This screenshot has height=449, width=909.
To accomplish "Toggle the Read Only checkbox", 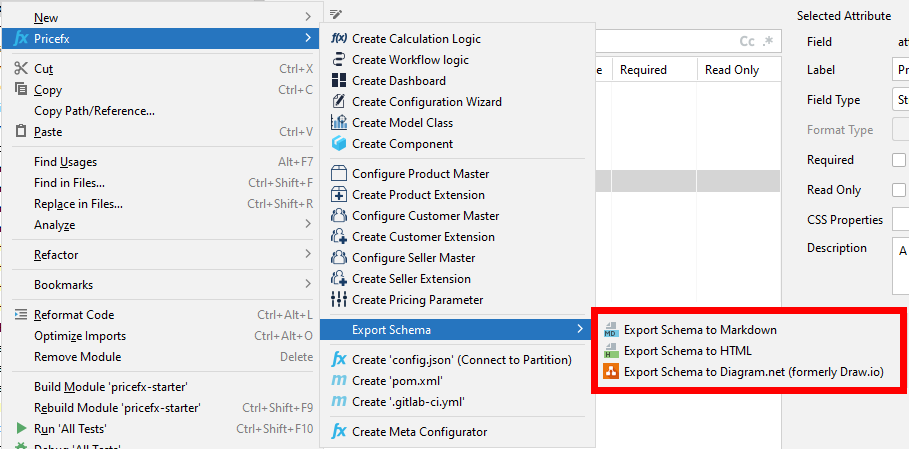I will coord(898,190).
